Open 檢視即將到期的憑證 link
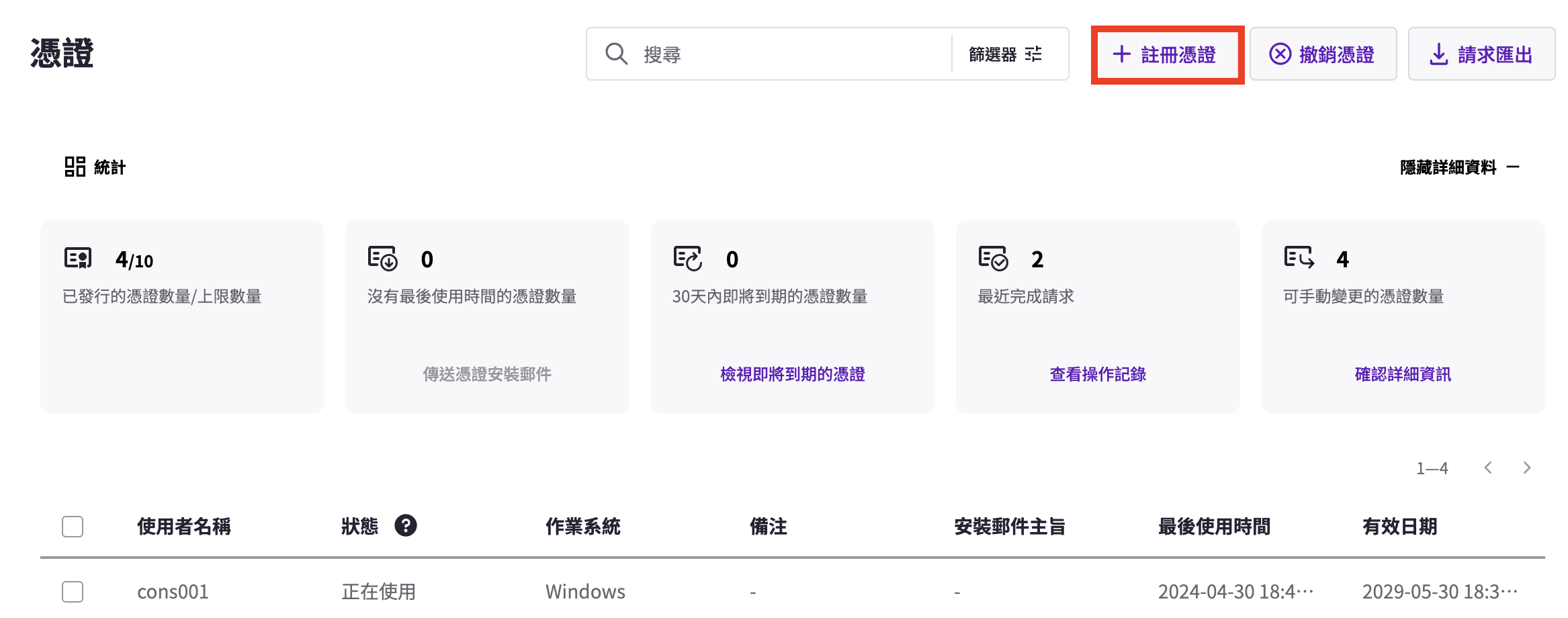The image size is (1568, 618). click(x=793, y=374)
